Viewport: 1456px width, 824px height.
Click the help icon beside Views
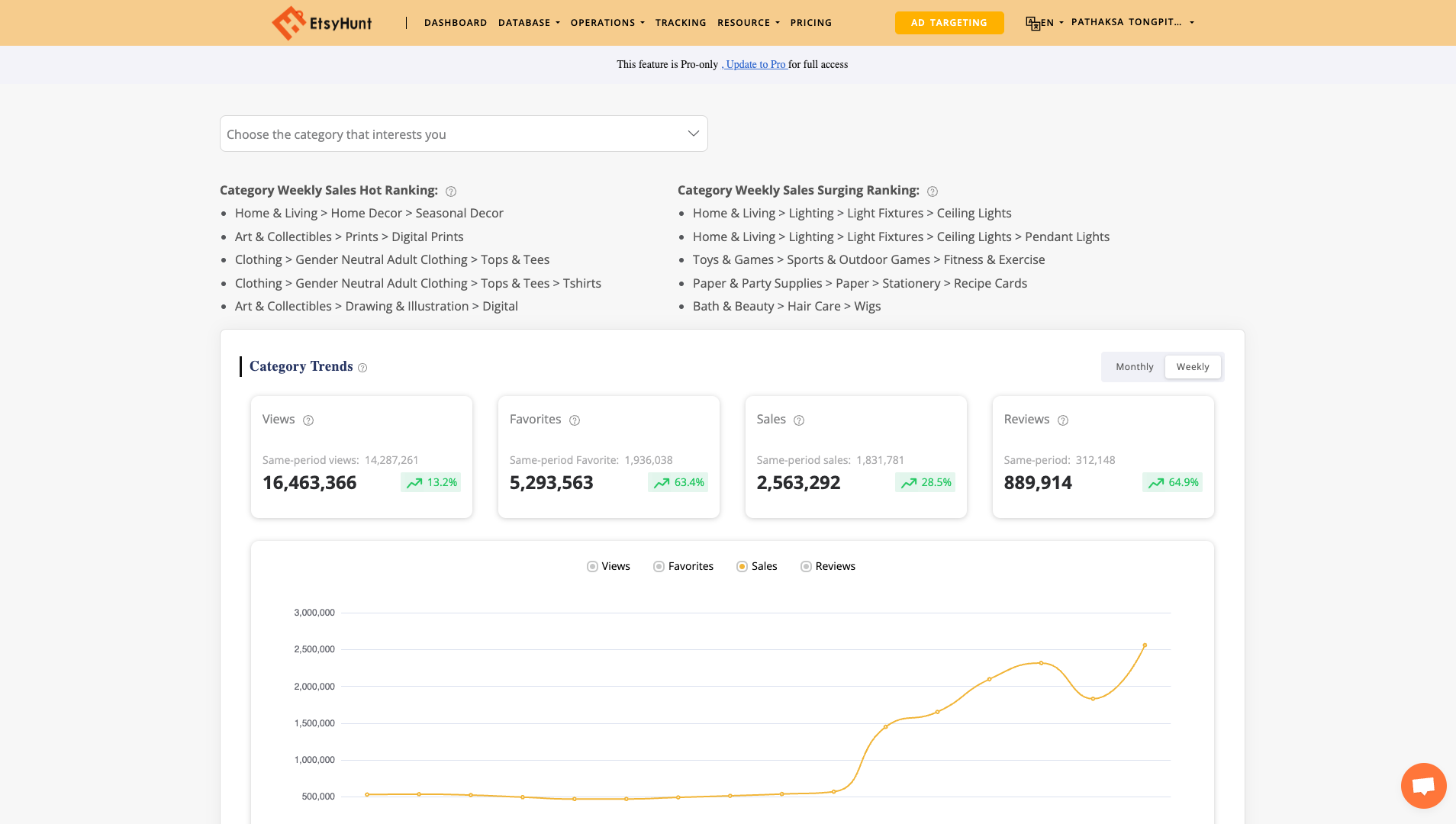coord(308,420)
